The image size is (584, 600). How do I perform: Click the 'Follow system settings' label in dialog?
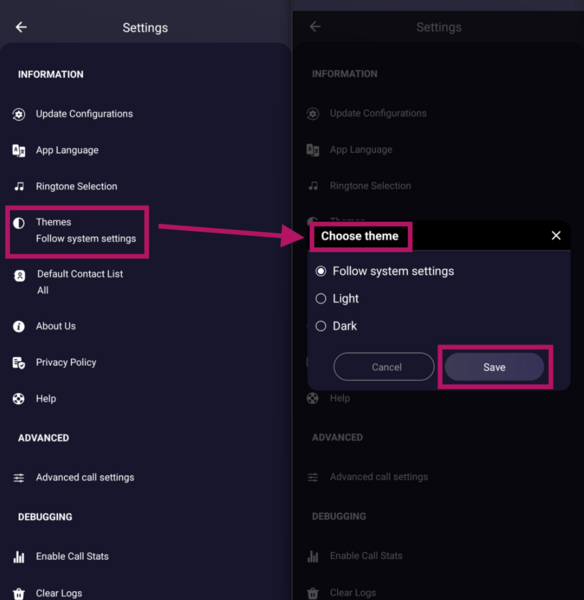pyautogui.click(x=393, y=272)
